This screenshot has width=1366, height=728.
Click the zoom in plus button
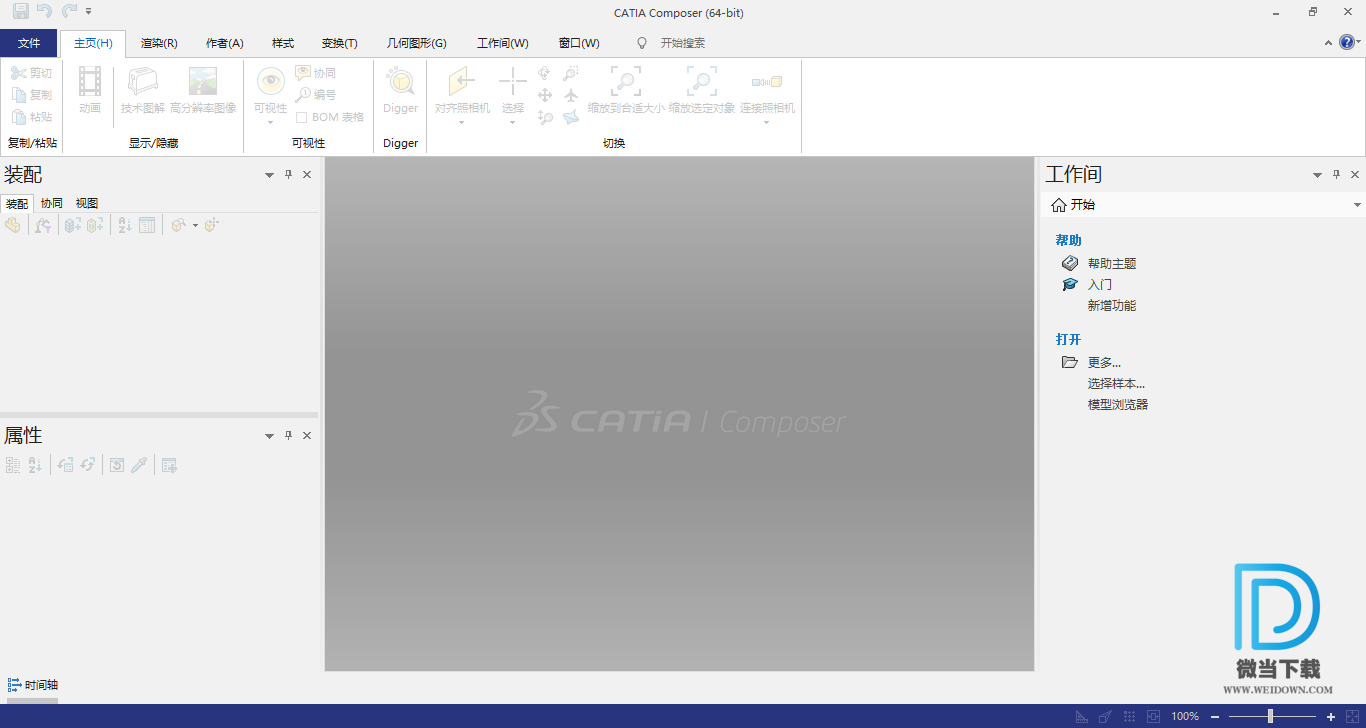point(1331,717)
